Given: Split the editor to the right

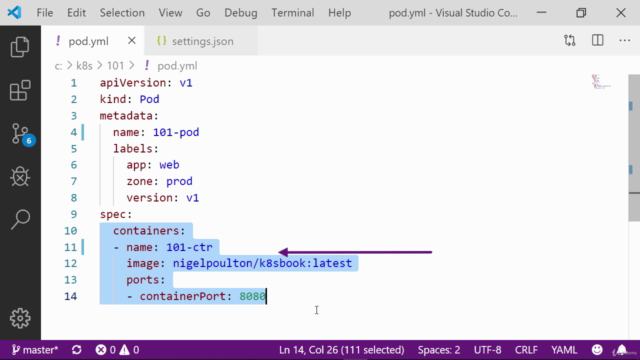Looking at the screenshot, I should [598, 40].
